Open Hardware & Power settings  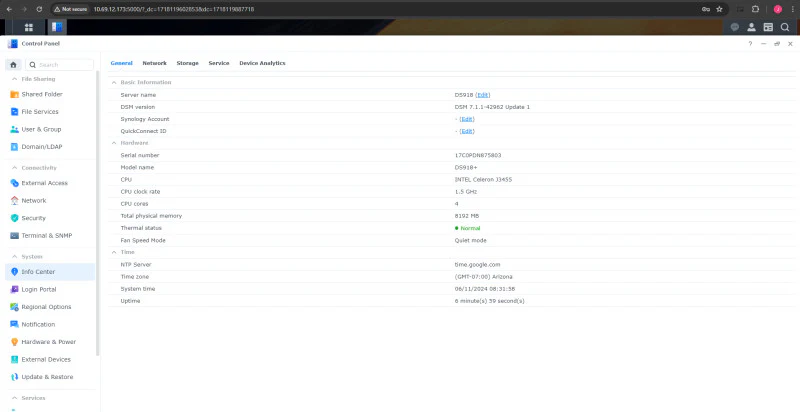[43, 342]
